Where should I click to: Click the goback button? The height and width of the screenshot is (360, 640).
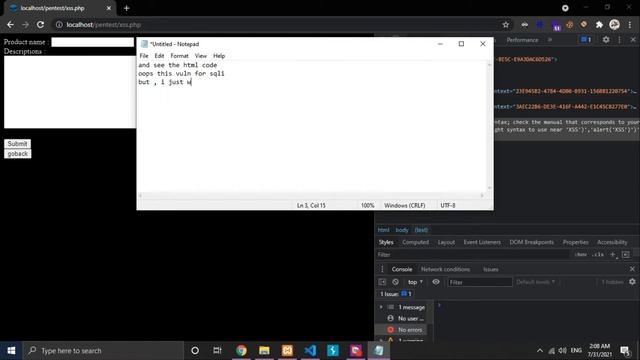tap(18, 154)
